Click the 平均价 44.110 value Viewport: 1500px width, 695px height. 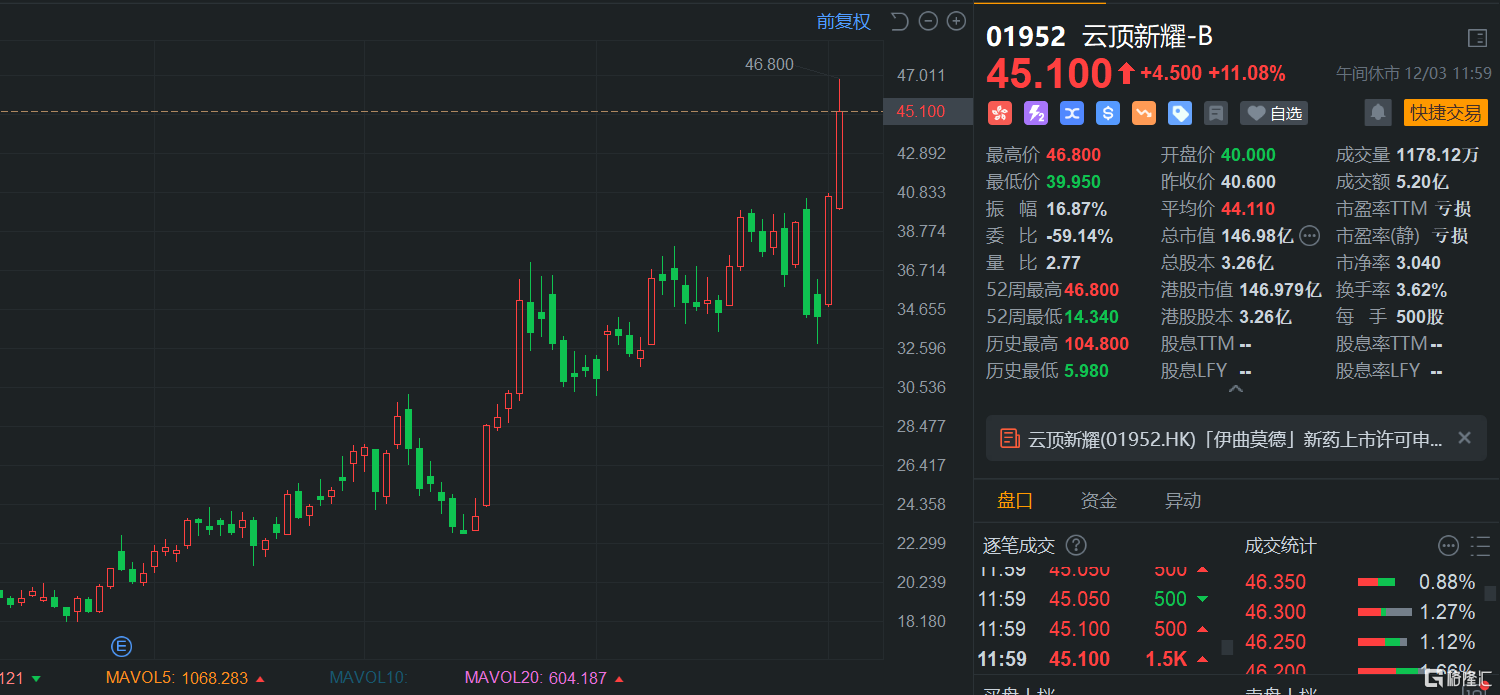coord(1248,209)
